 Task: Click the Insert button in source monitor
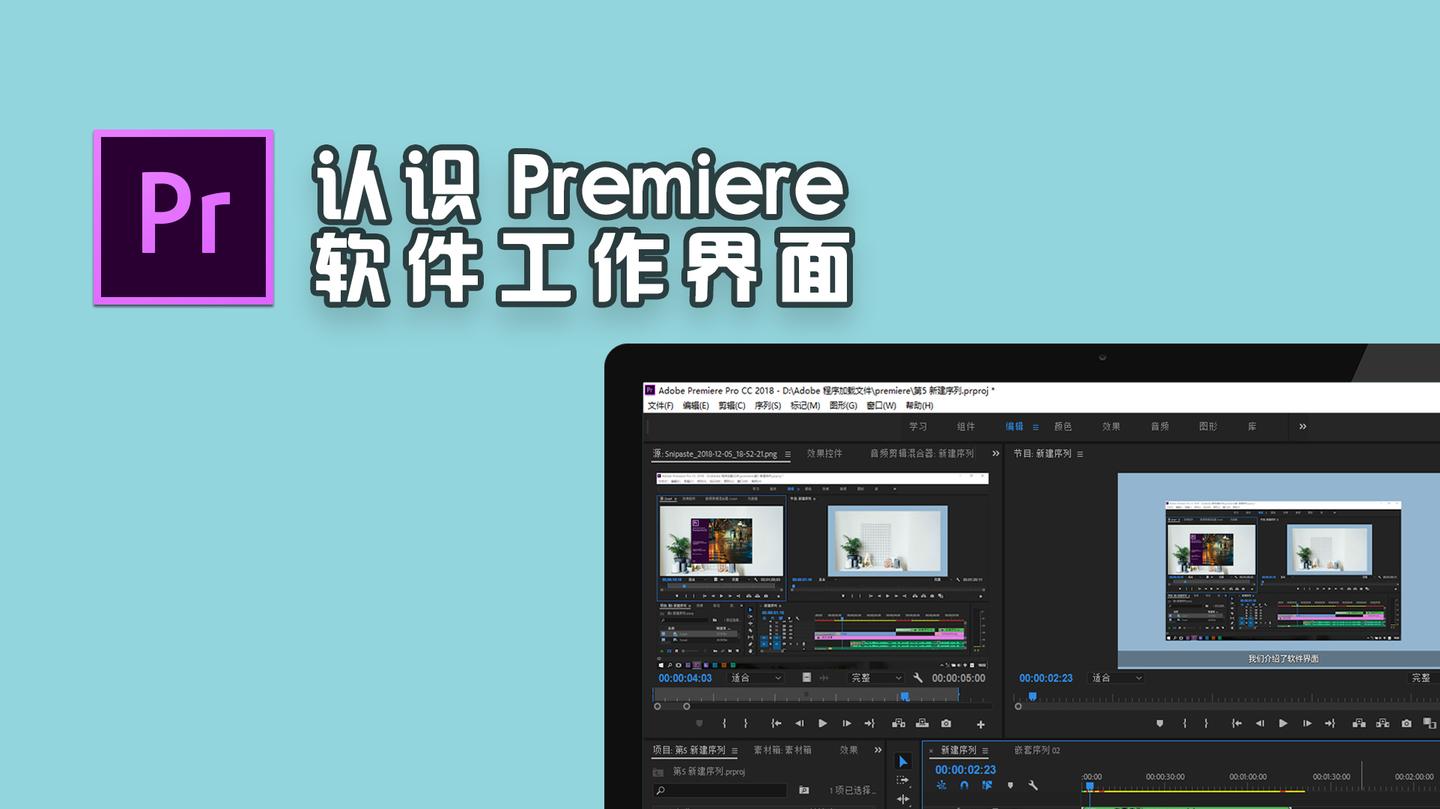tap(898, 723)
